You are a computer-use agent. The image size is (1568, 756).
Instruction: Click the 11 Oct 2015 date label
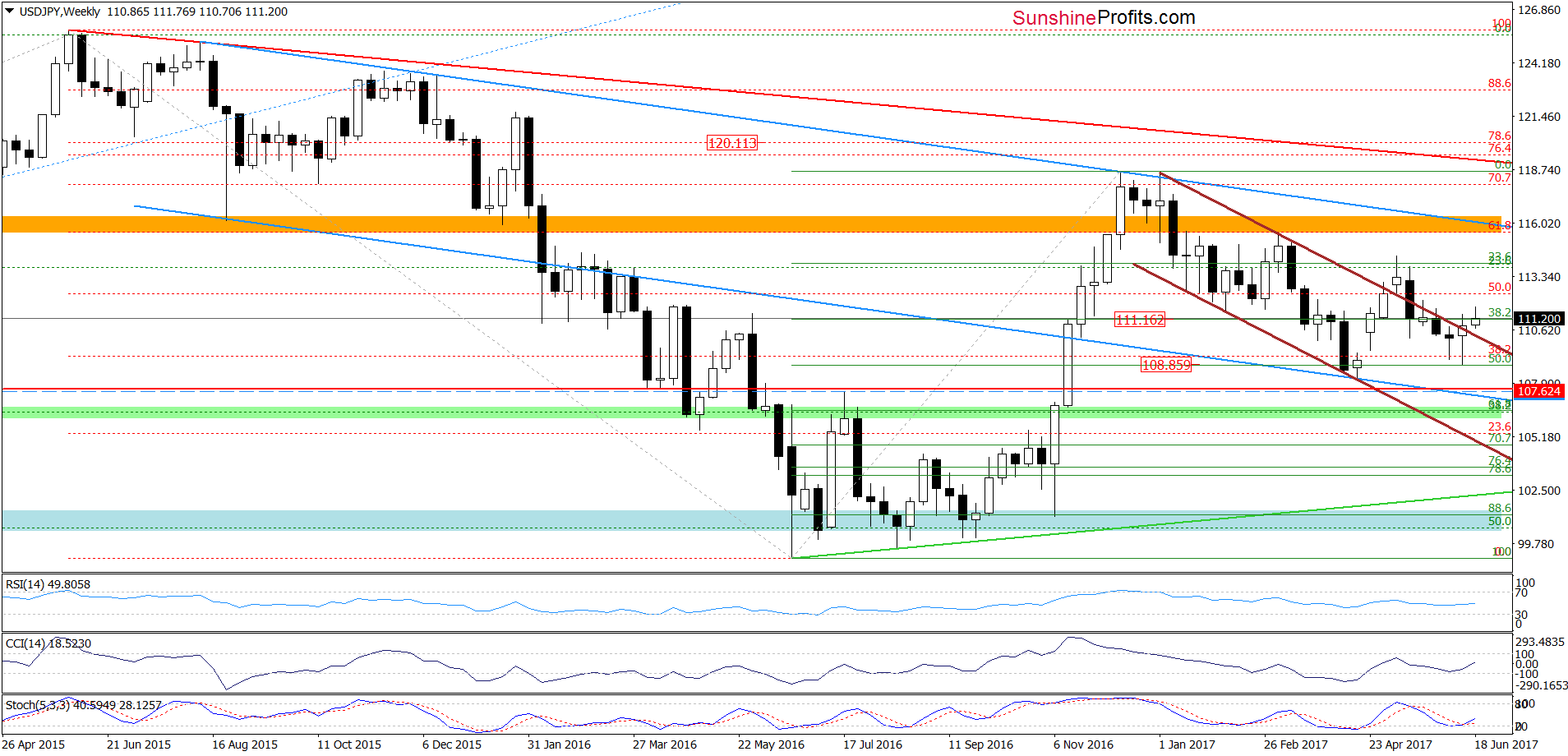(x=349, y=744)
